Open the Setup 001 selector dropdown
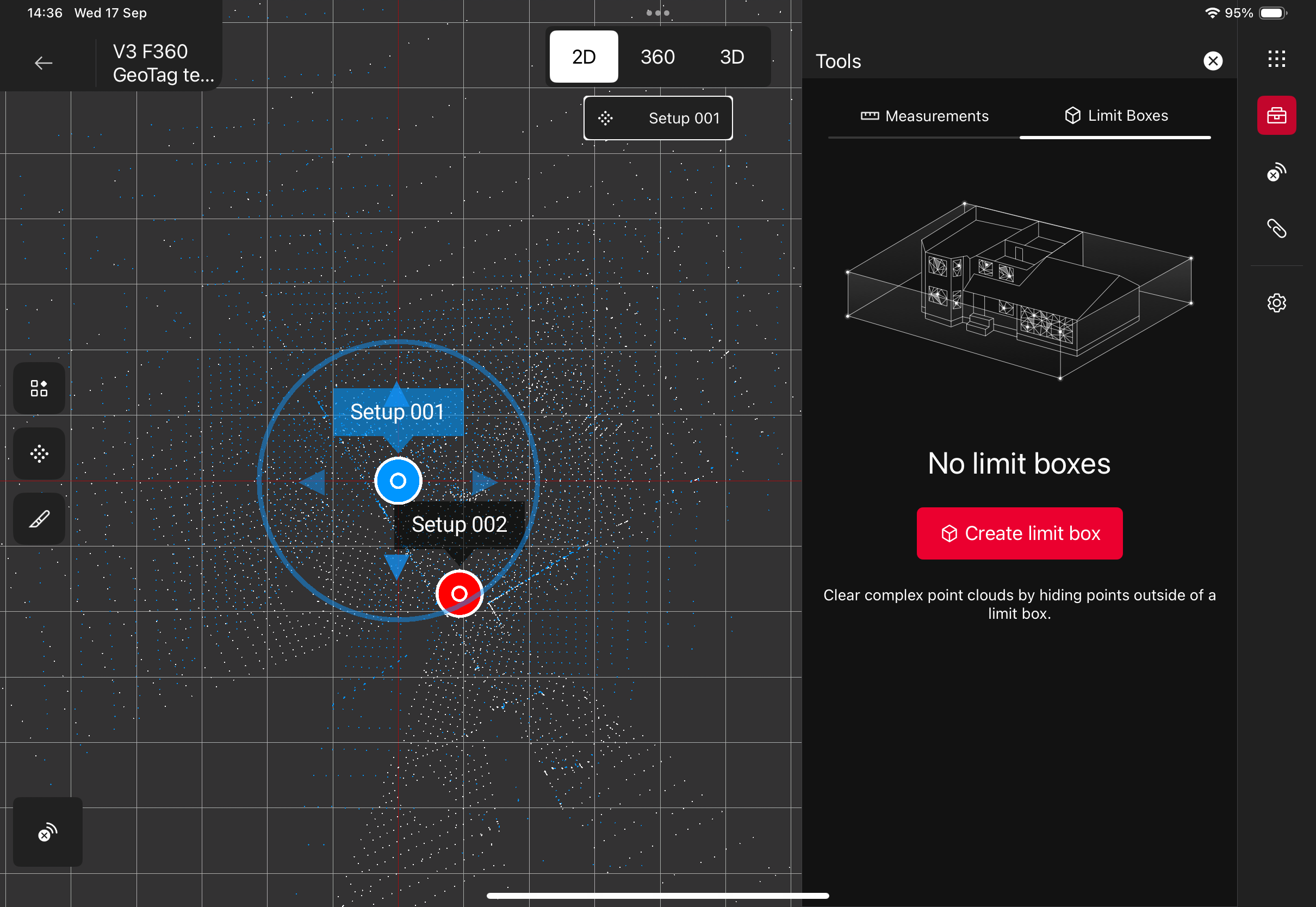Viewport: 1316px width, 907px height. tap(658, 118)
